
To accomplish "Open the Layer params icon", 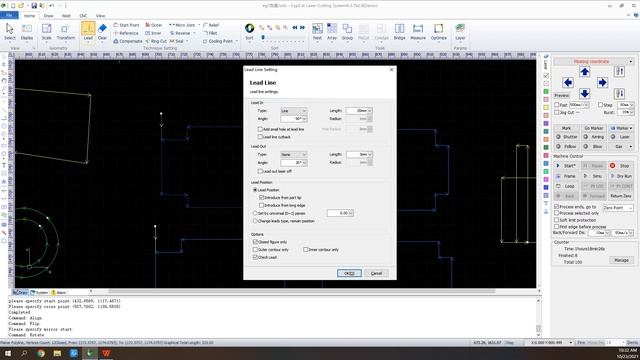I will click(x=460, y=32).
